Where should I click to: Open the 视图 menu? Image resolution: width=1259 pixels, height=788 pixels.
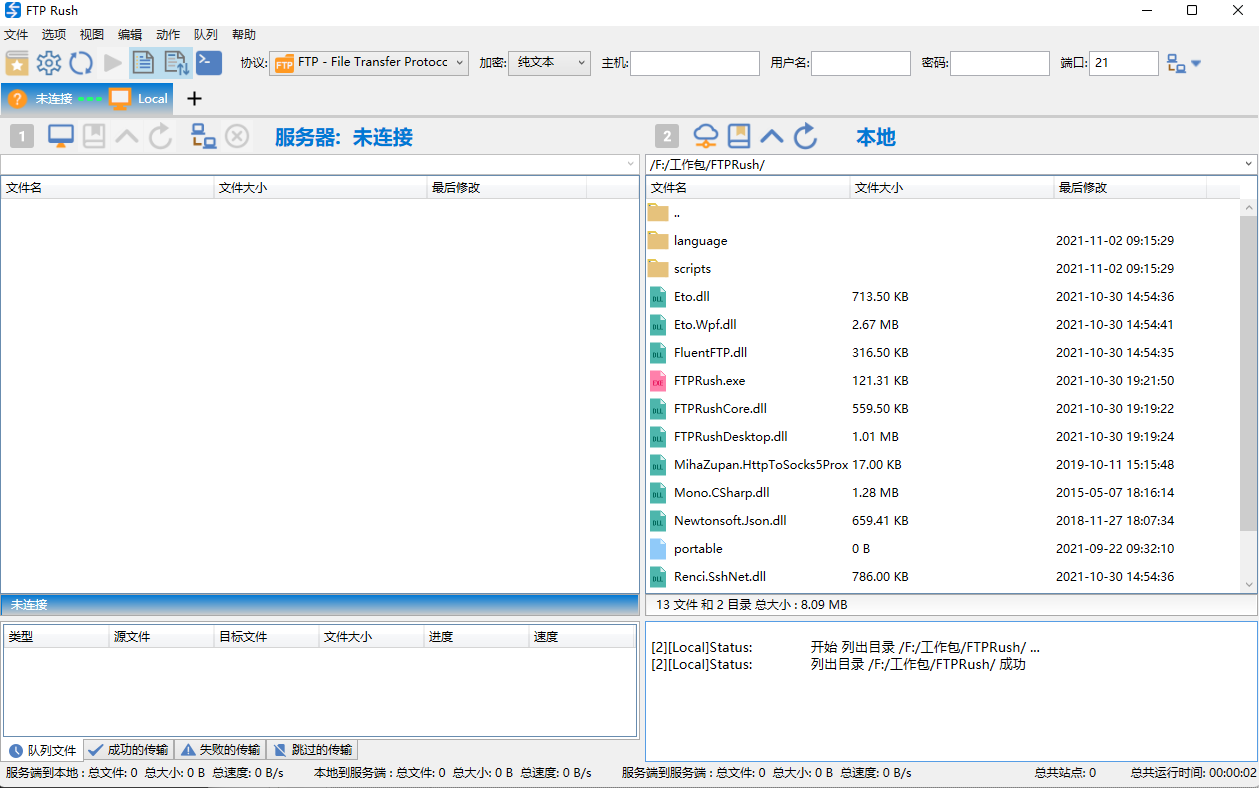[x=92, y=34]
